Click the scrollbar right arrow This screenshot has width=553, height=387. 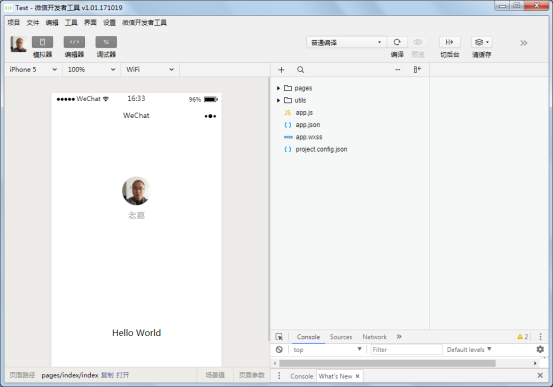point(535,363)
